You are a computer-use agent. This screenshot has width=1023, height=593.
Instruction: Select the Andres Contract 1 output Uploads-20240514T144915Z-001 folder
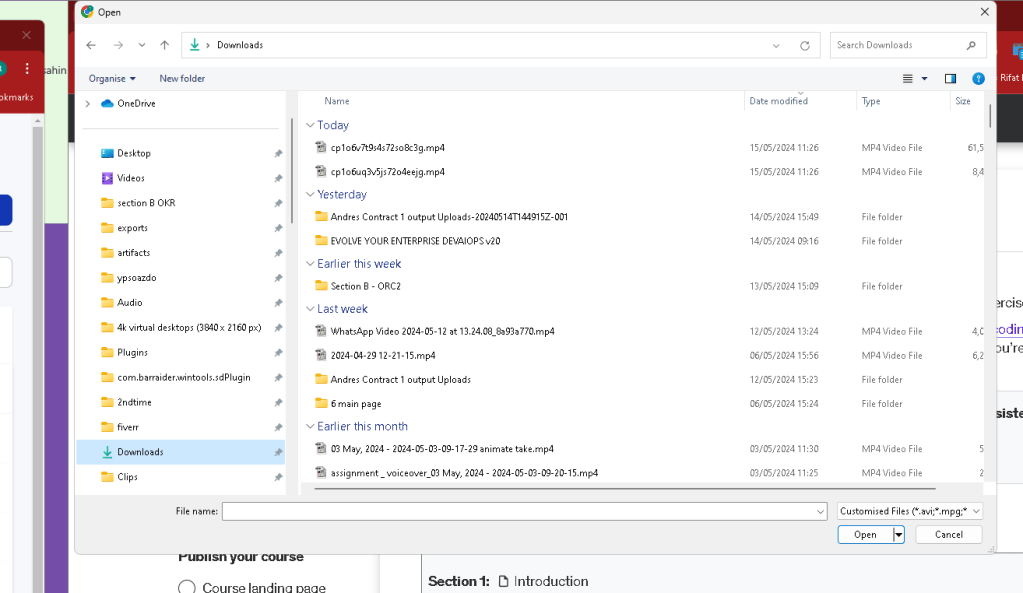pyautogui.click(x=449, y=217)
